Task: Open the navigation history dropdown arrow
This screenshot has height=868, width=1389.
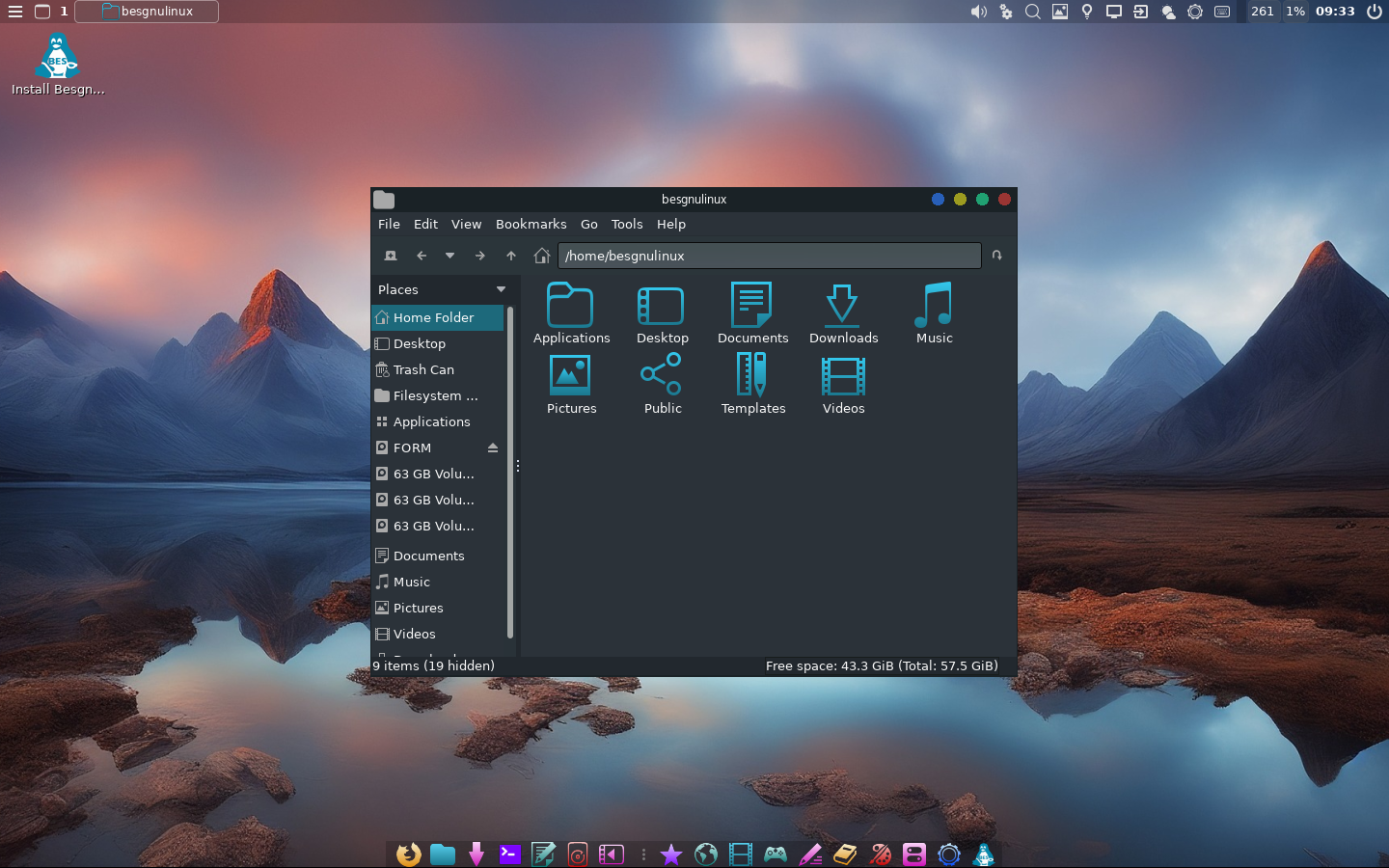Action: [449, 256]
